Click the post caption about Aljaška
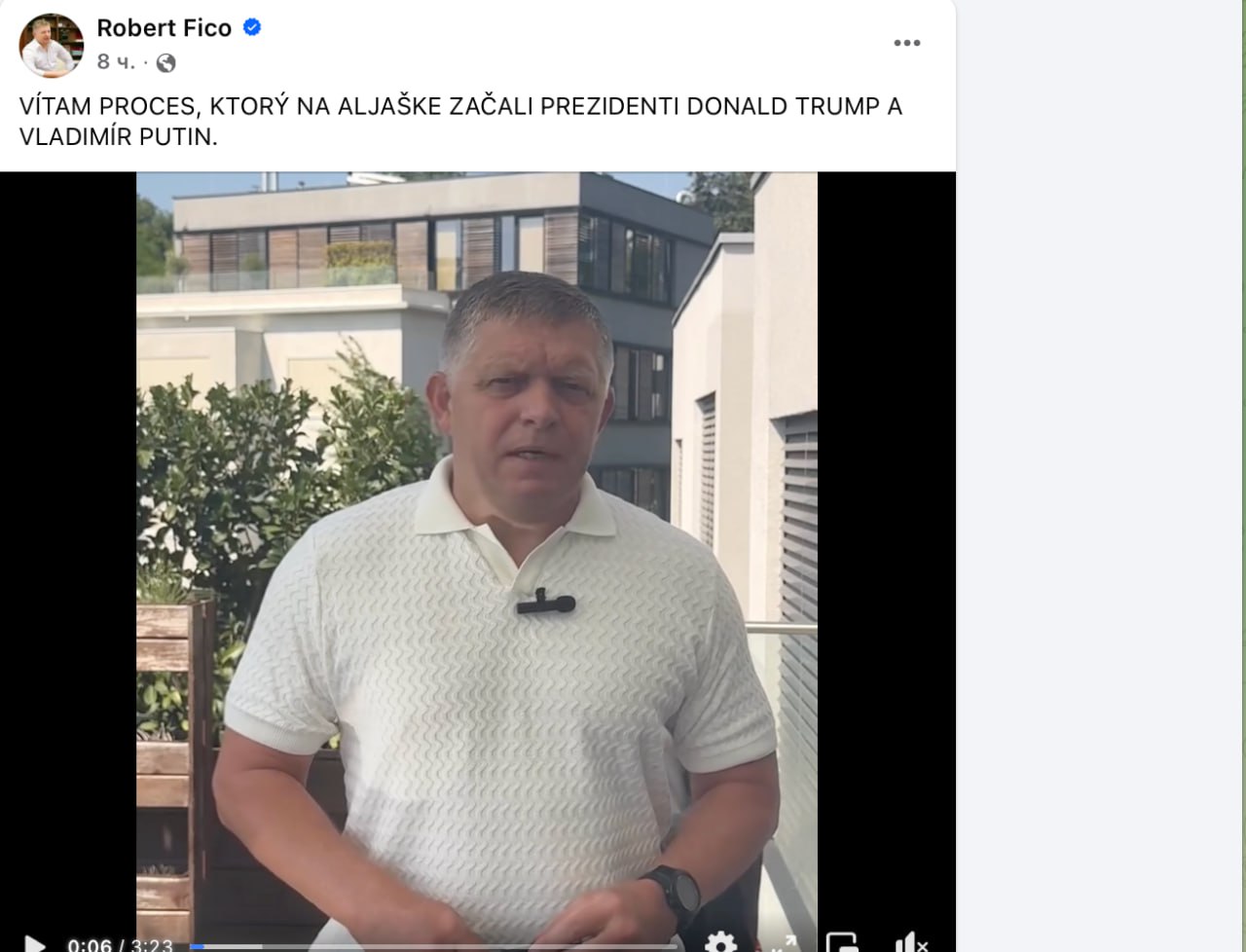1246x952 pixels. point(460,121)
